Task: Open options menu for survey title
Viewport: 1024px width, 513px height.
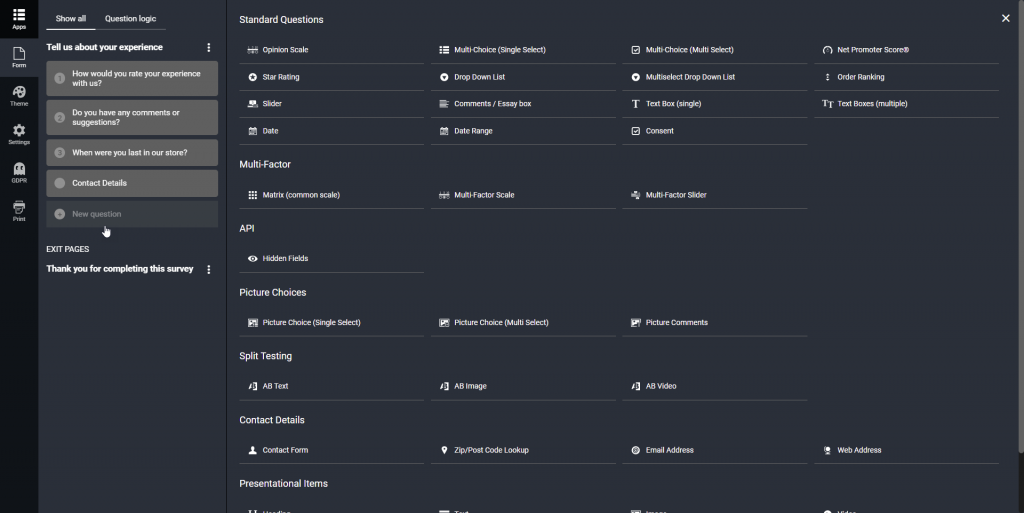Action: coord(209,48)
